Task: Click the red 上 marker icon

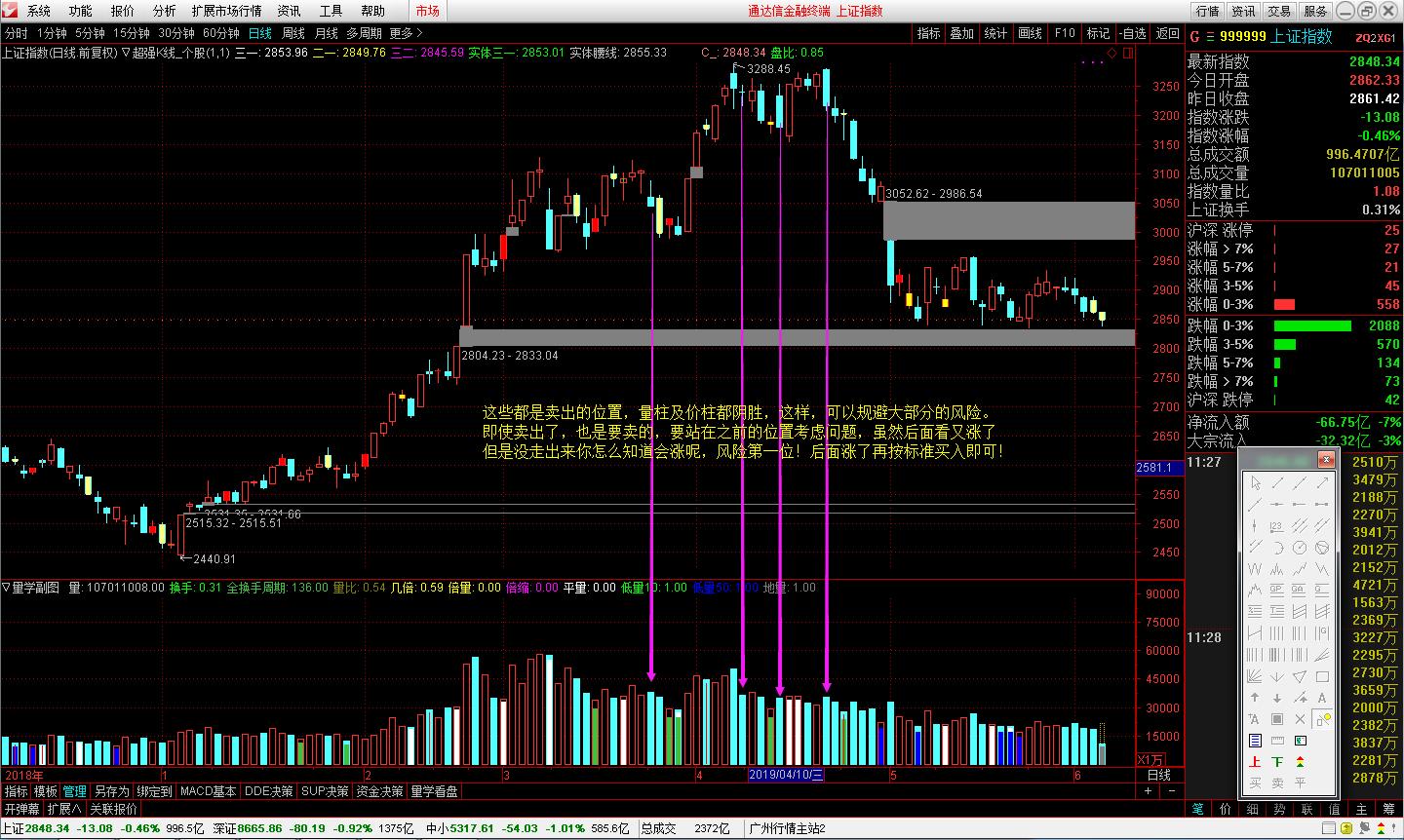Action: point(1255,762)
